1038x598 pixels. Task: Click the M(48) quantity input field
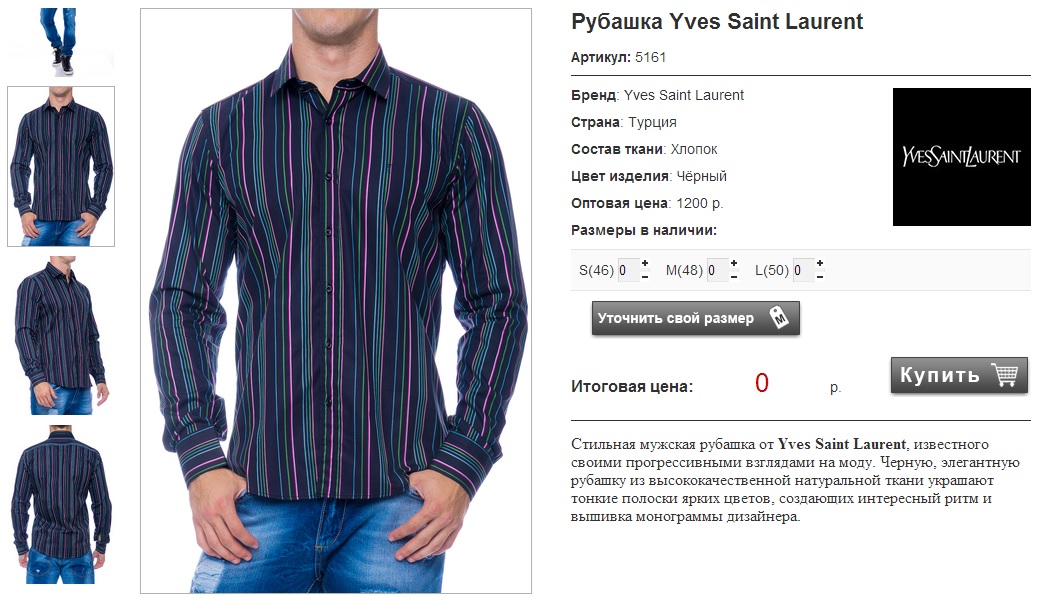coord(717,270)
